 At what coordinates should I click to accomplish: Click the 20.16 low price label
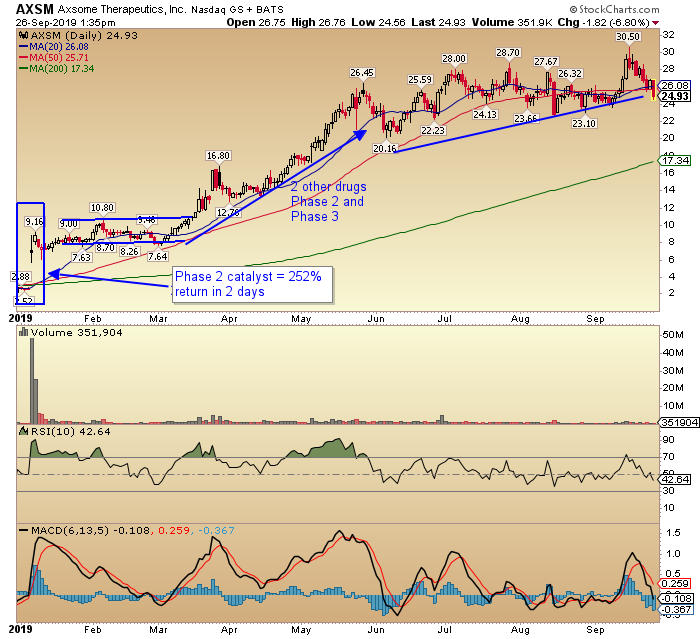click(x=385, y=148)
